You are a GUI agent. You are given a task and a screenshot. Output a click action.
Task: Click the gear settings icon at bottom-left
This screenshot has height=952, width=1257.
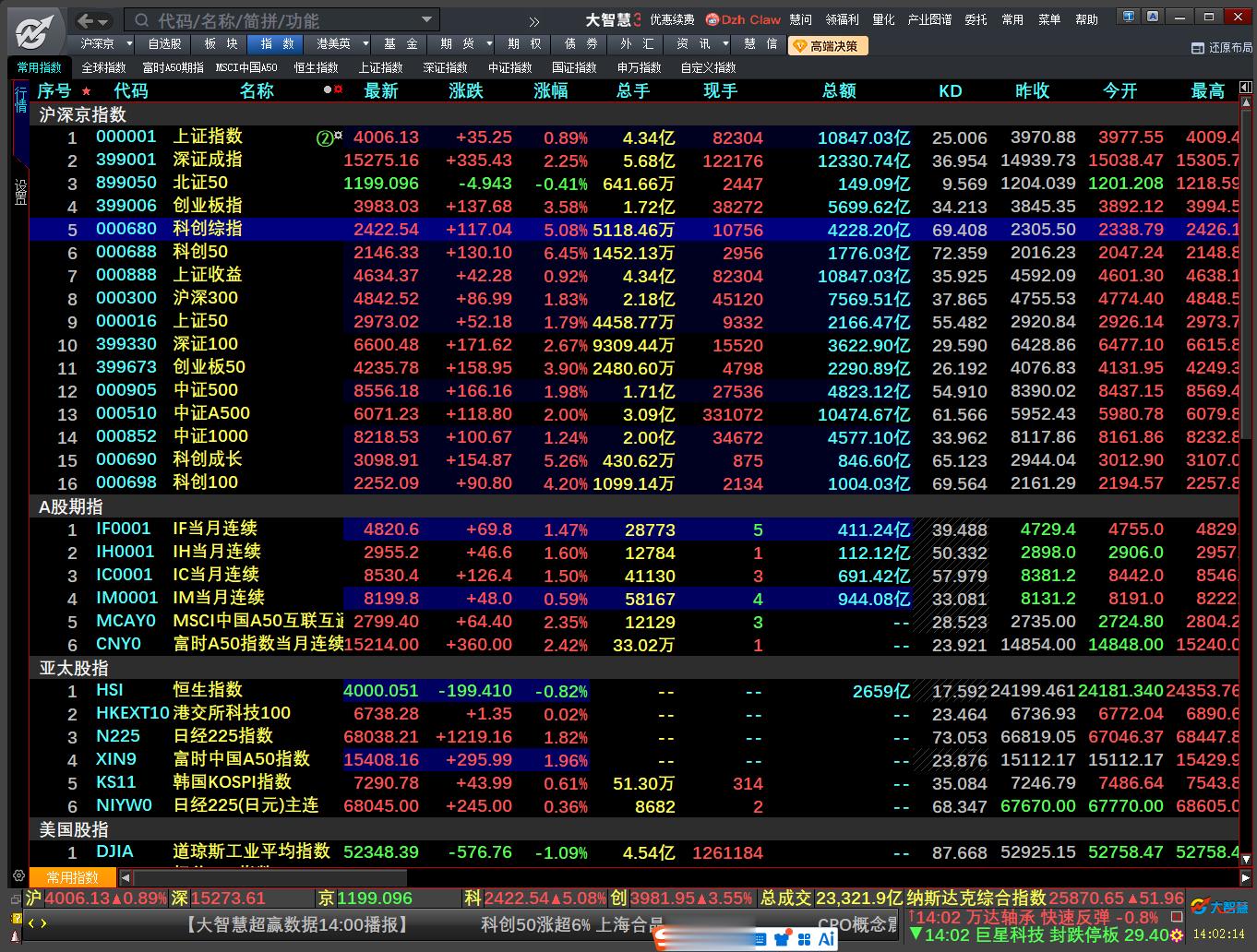point(18,875)
